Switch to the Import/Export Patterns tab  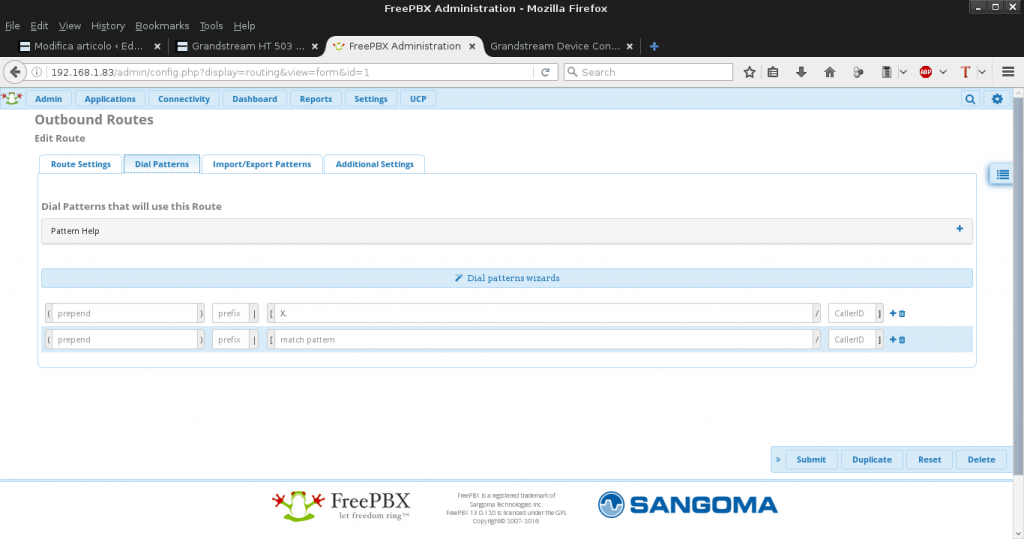click(262, 164)
